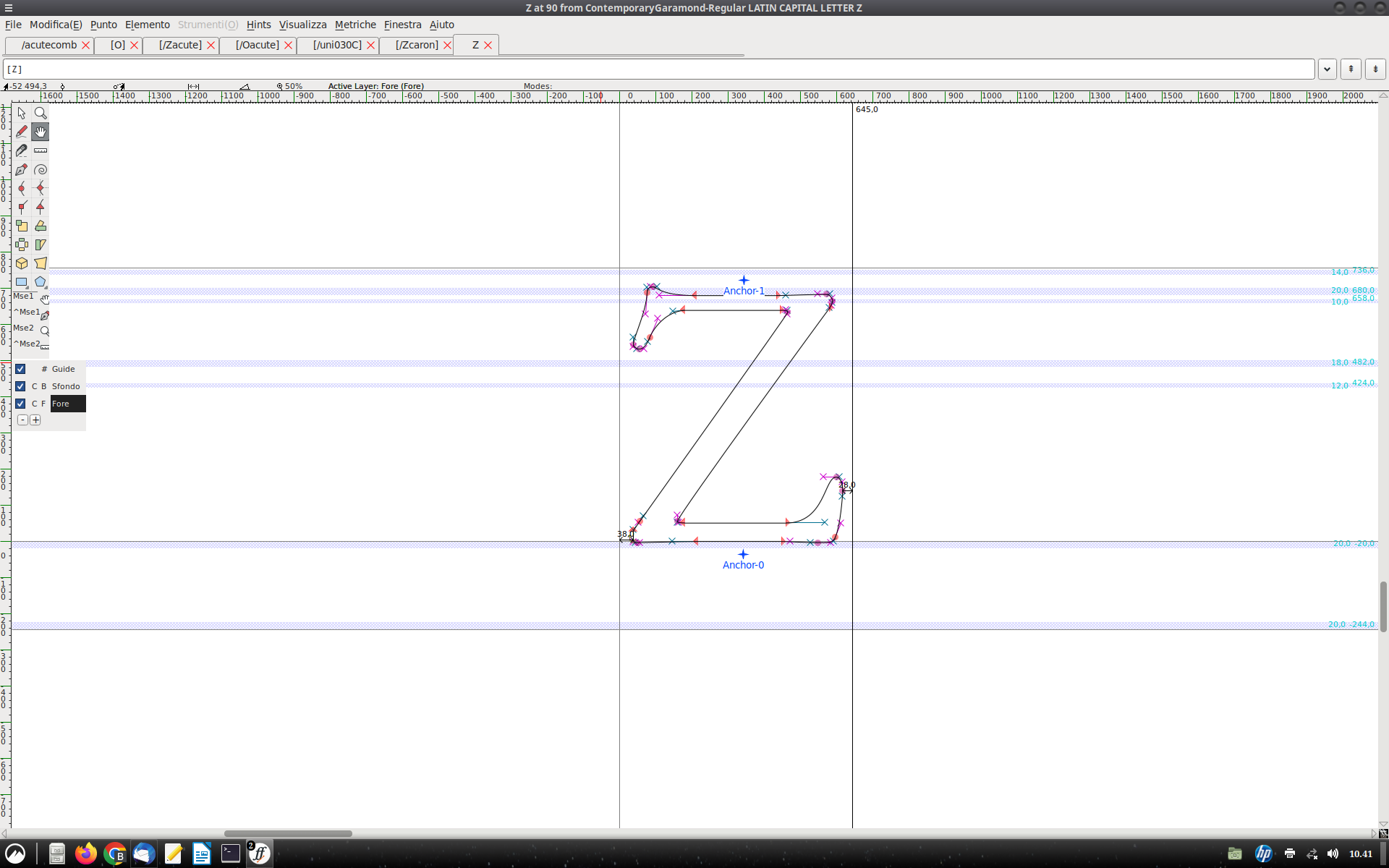Switch to the Pen tool

[x=22, y=169]
